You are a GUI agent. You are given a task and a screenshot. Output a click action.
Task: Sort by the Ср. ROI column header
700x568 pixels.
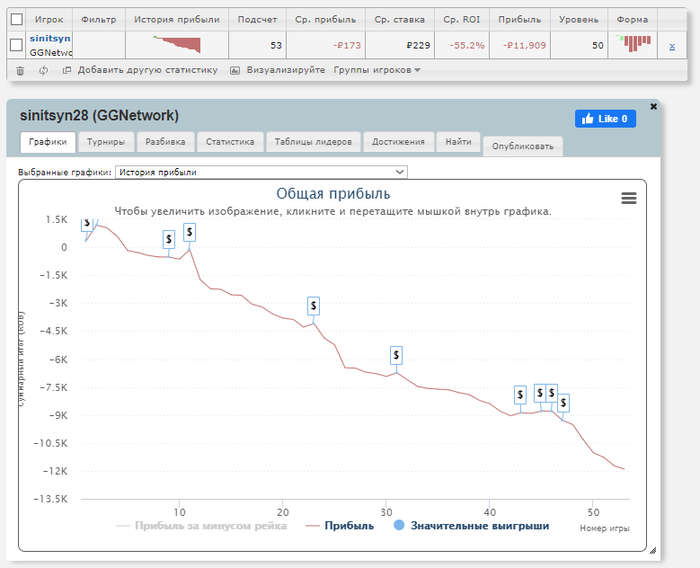tap(462, 20)
